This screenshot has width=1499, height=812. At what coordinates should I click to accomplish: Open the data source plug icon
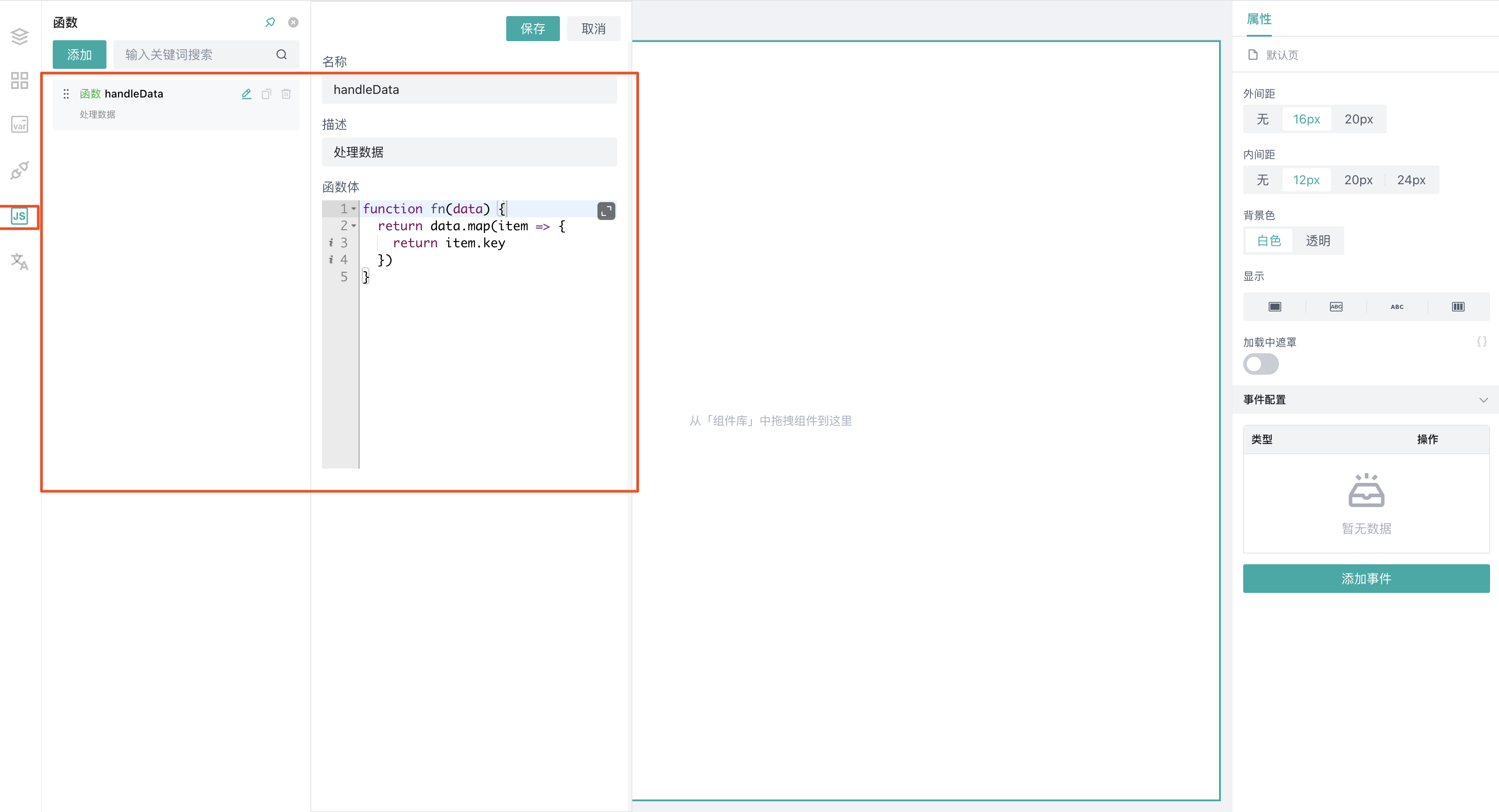pyautogui.click(x=19, y=170)
